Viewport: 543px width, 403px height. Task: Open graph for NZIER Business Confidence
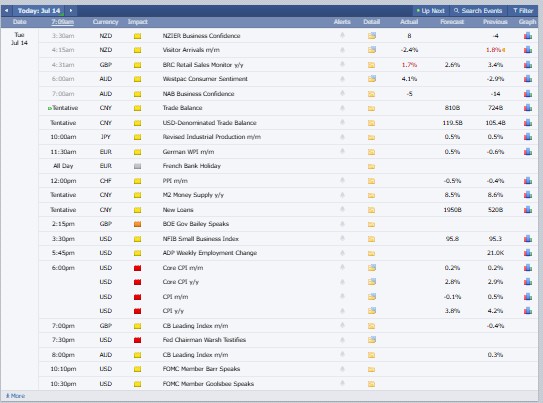point(528,36)
